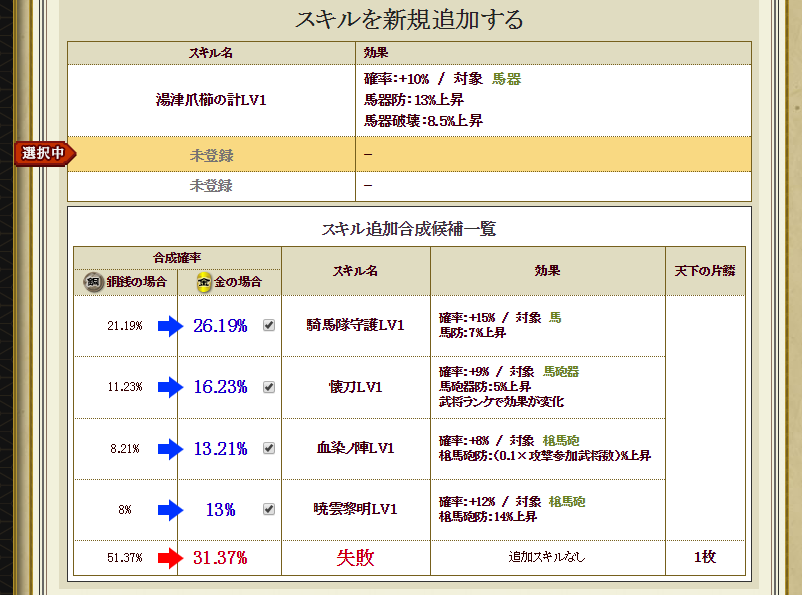This screenshot has height=595, width=802.
Task: Click the スキルを新規追加する title
Action: click(409, 19)
